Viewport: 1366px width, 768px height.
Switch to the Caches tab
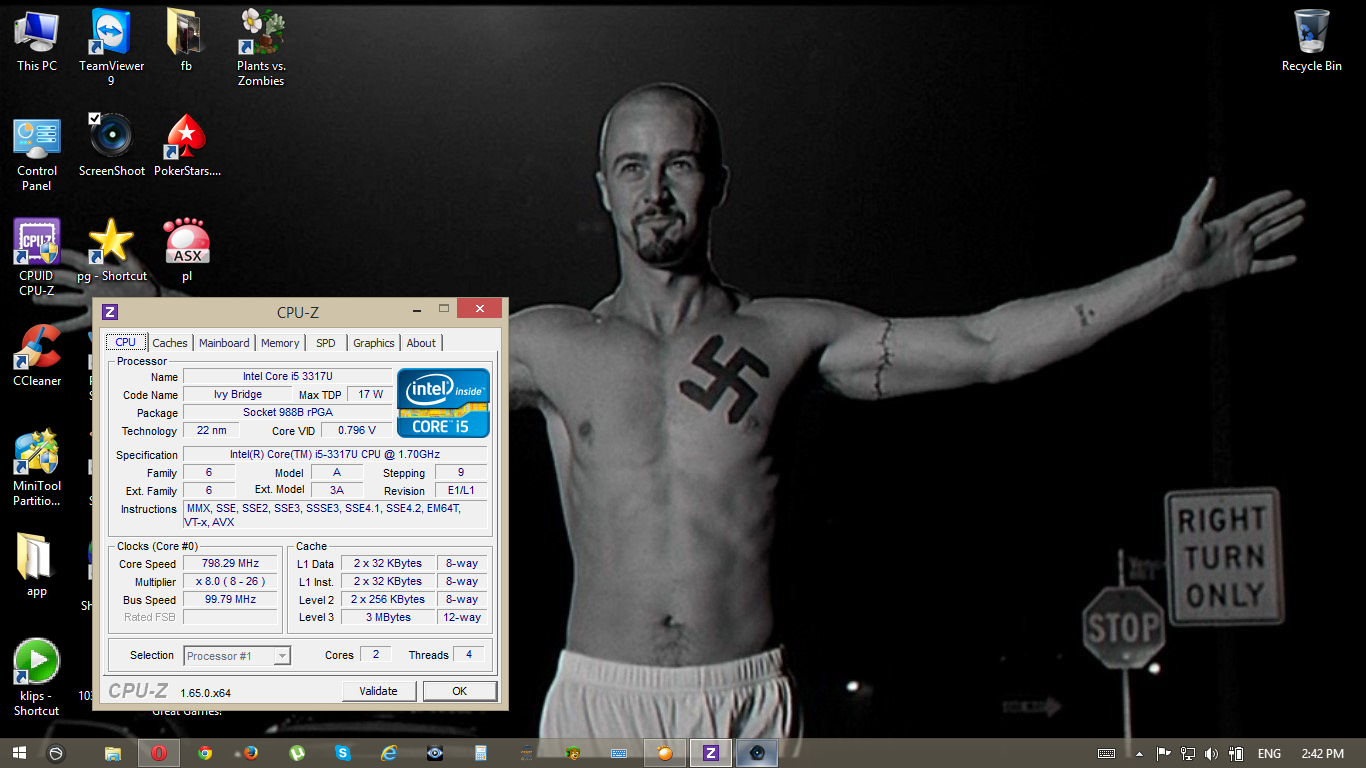click(170, 343)
